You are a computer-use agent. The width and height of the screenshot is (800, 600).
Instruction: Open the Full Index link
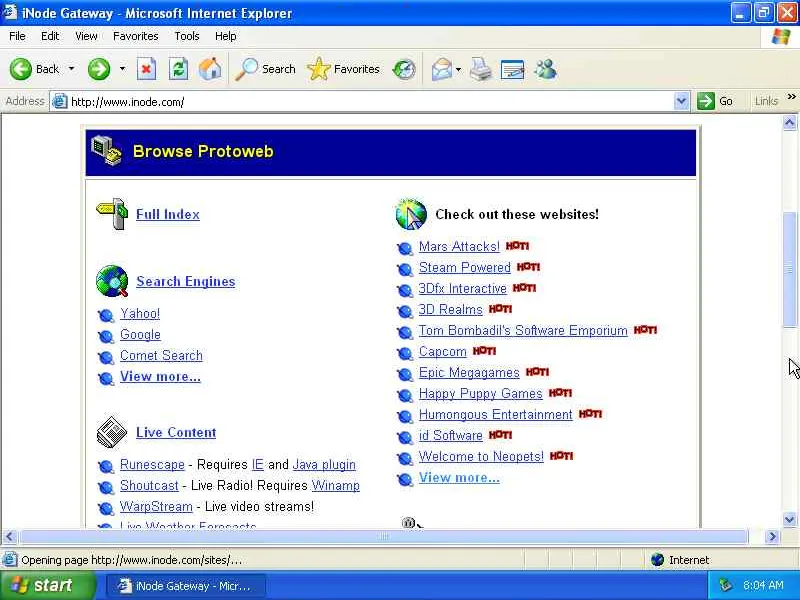(167, 214)
